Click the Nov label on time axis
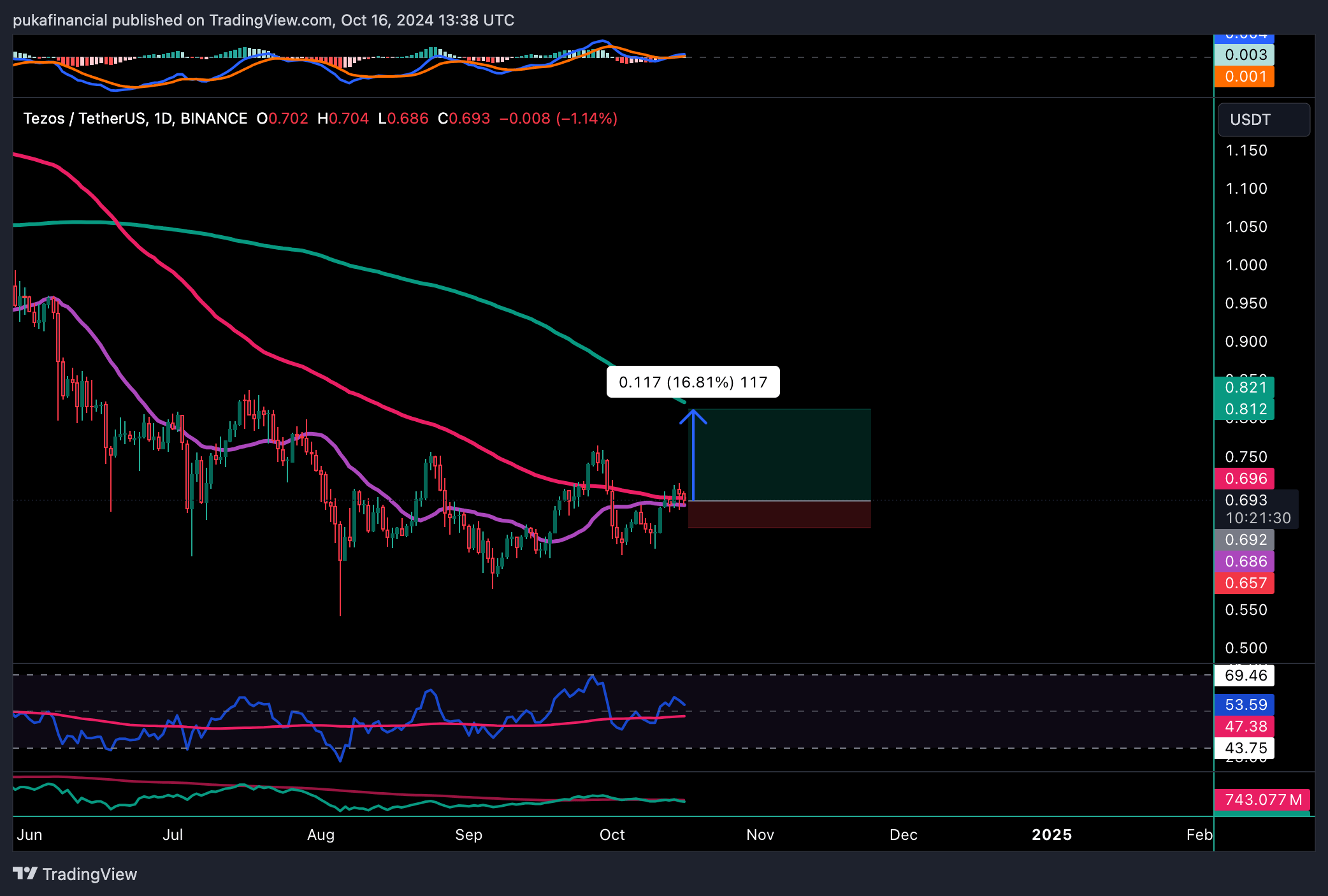 click(x=760, y=835)
